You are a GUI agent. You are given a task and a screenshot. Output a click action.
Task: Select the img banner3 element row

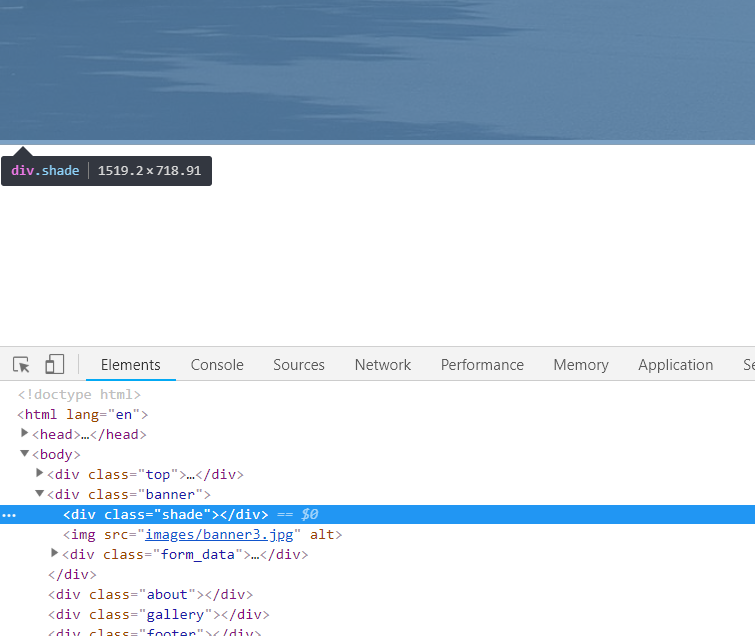[202, 534]
